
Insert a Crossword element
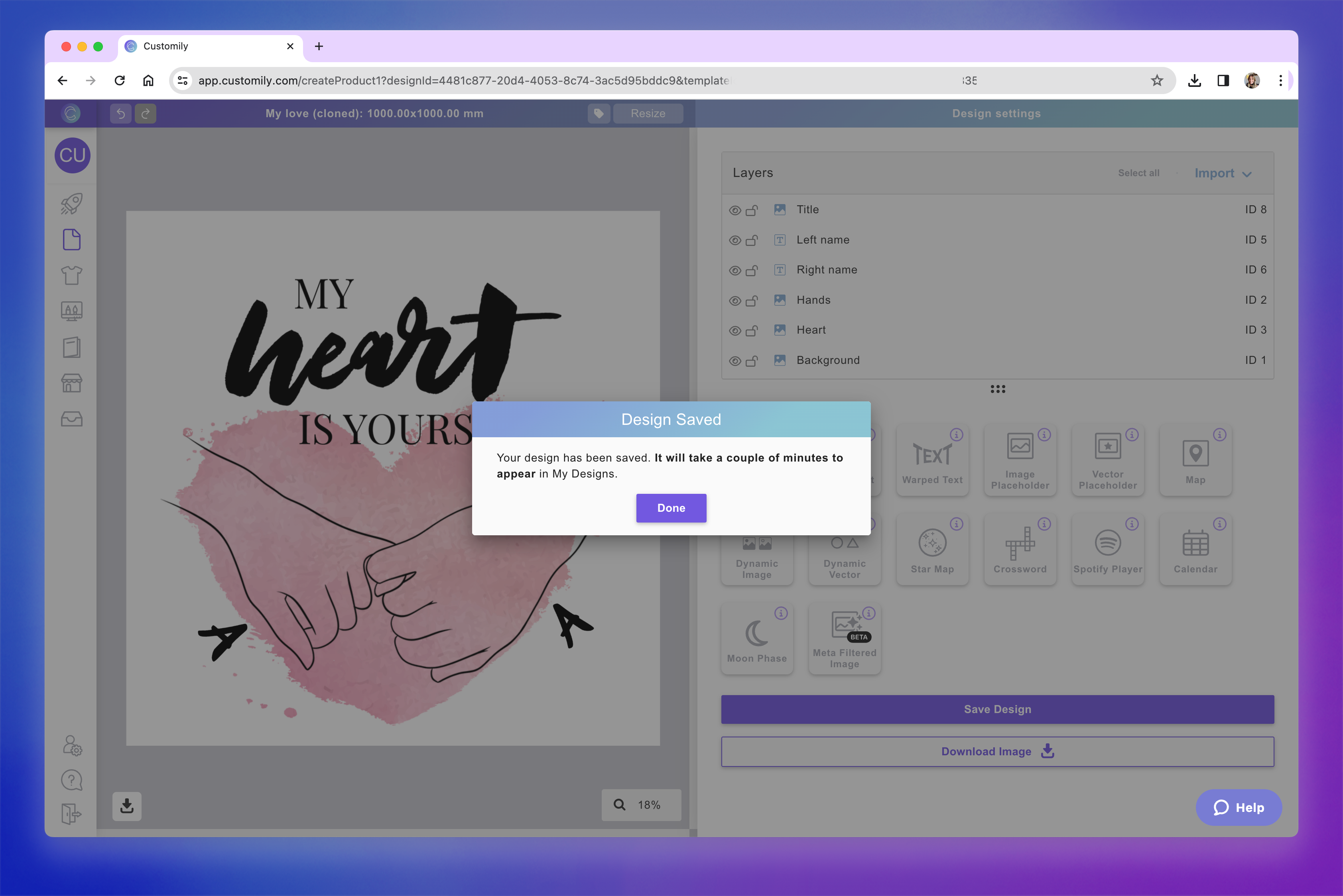click(x=1020, y=549)
